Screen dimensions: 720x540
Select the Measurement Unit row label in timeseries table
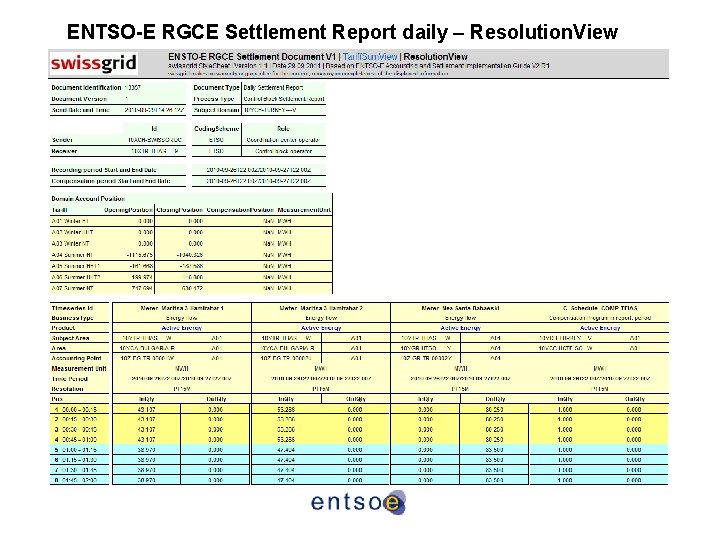coord(79,368)
